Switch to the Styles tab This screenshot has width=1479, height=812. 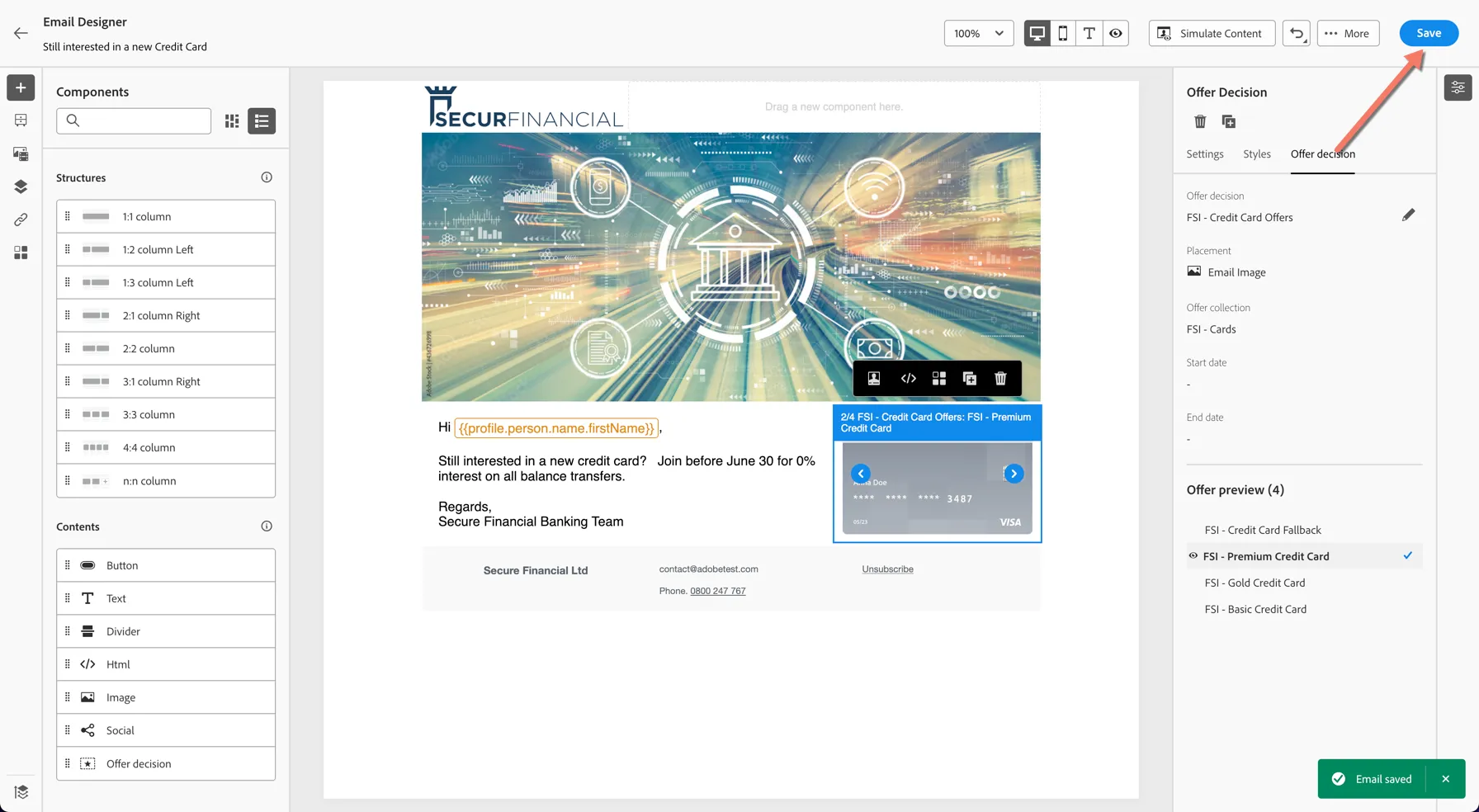click(1257, 154)
